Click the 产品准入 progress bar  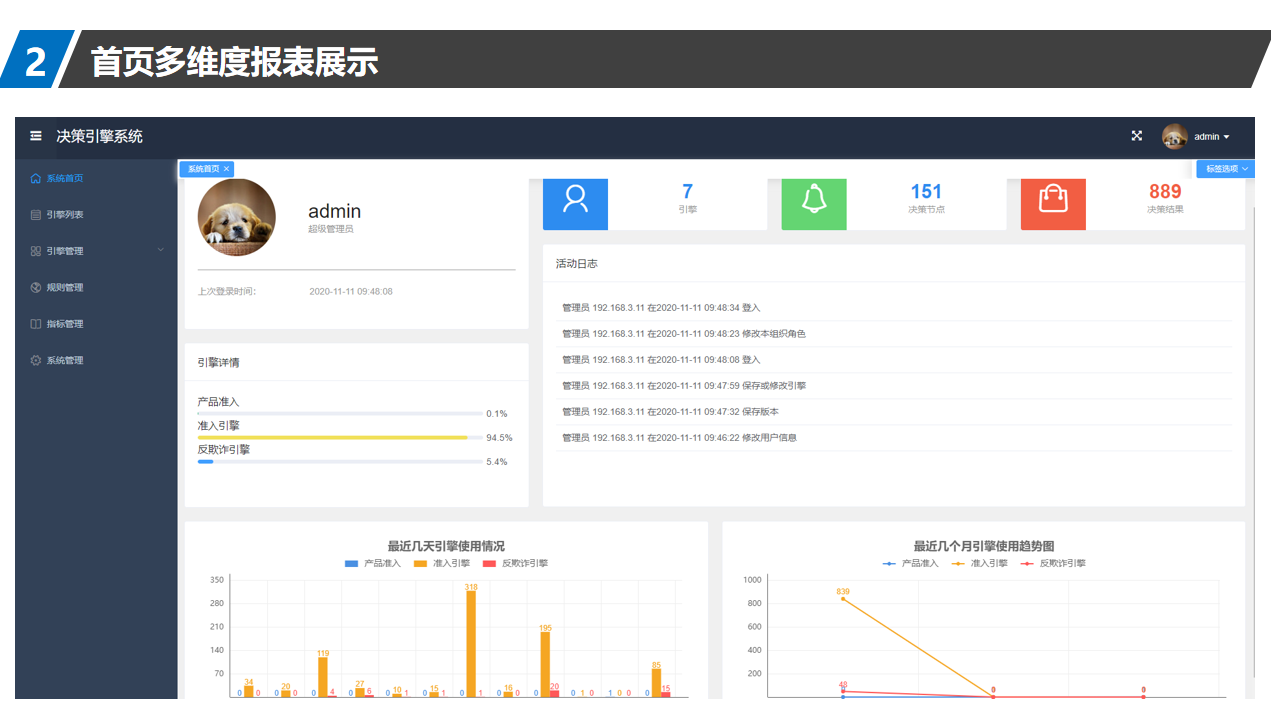tap(340, 413)
